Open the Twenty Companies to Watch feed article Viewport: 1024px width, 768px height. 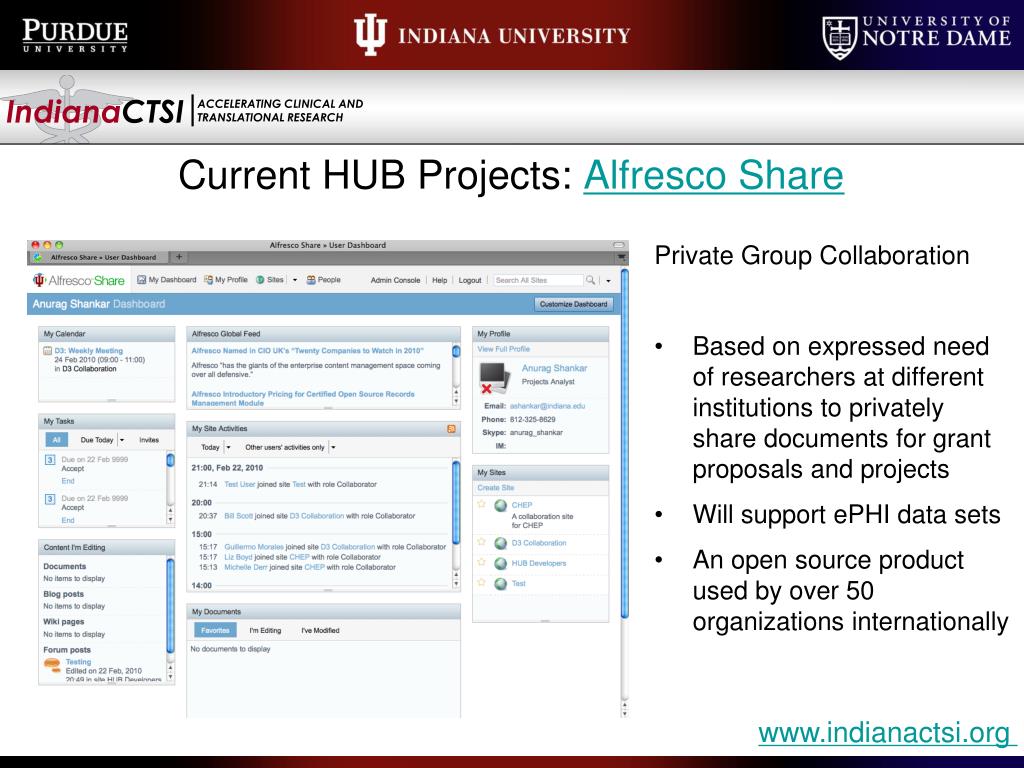pos(308,351)
